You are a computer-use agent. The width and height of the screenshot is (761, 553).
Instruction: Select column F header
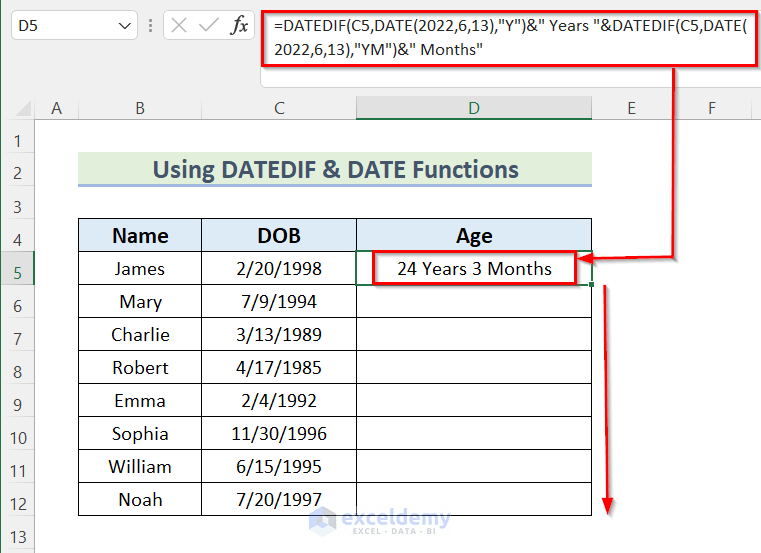pos(711,108)
